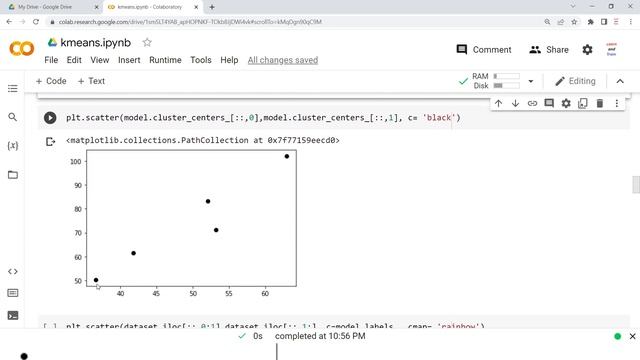Open browser extensions puzzle icon

[x=590, y=22]
